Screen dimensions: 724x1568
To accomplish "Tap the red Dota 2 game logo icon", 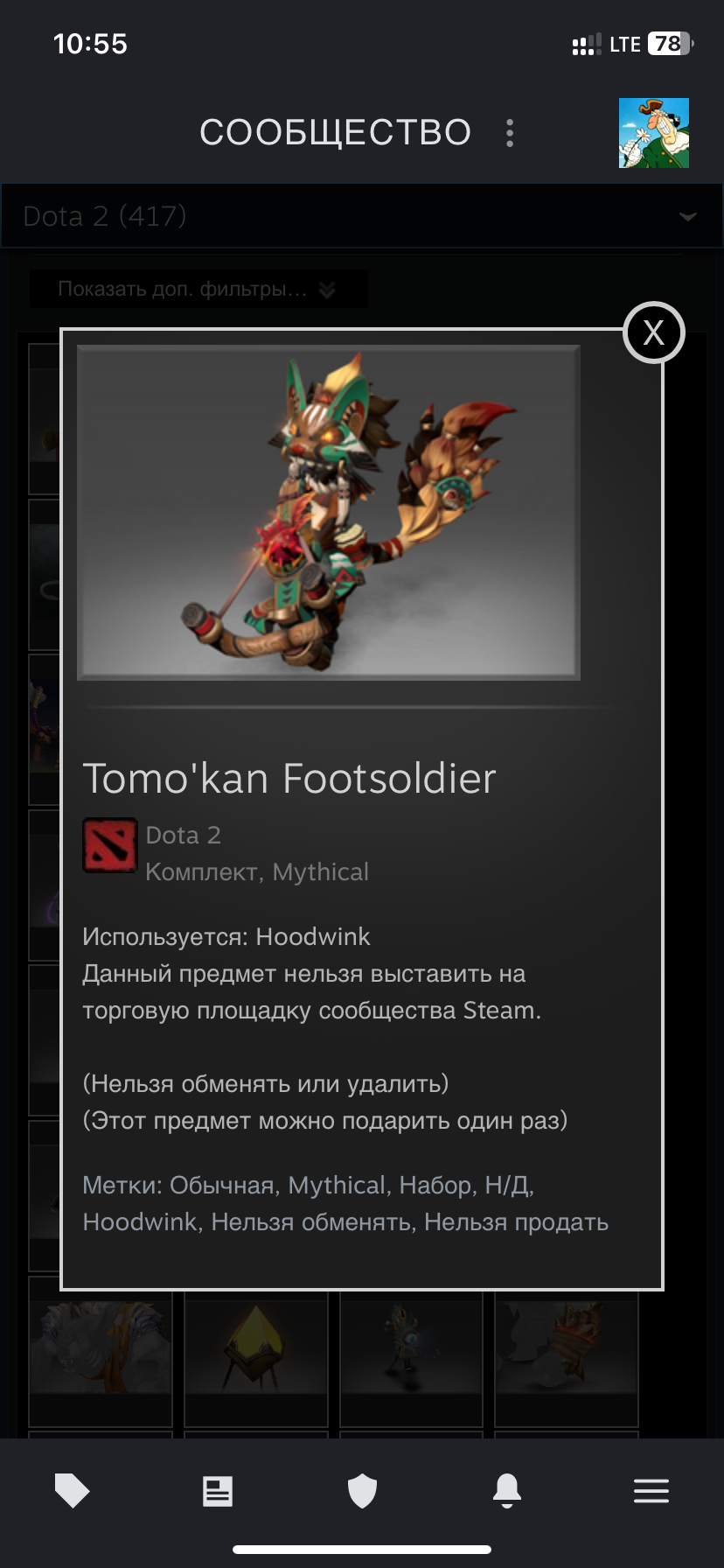I will 109,845.
